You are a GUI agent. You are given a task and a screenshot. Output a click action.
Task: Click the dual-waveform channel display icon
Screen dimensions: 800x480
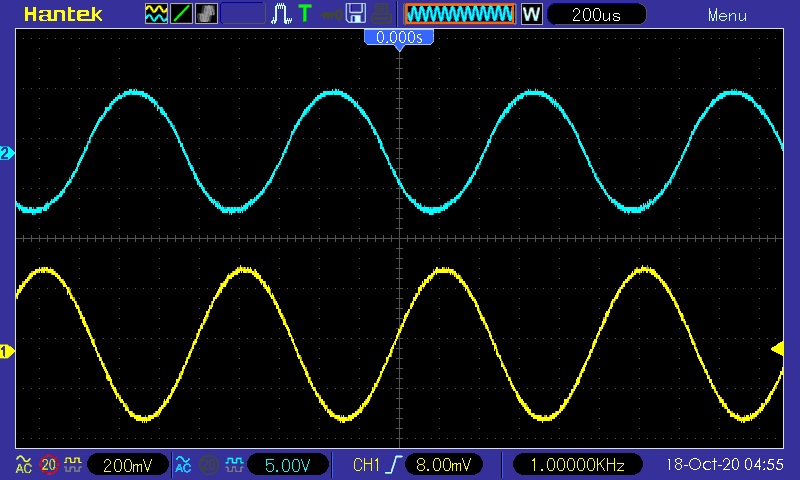click(157, 15)
